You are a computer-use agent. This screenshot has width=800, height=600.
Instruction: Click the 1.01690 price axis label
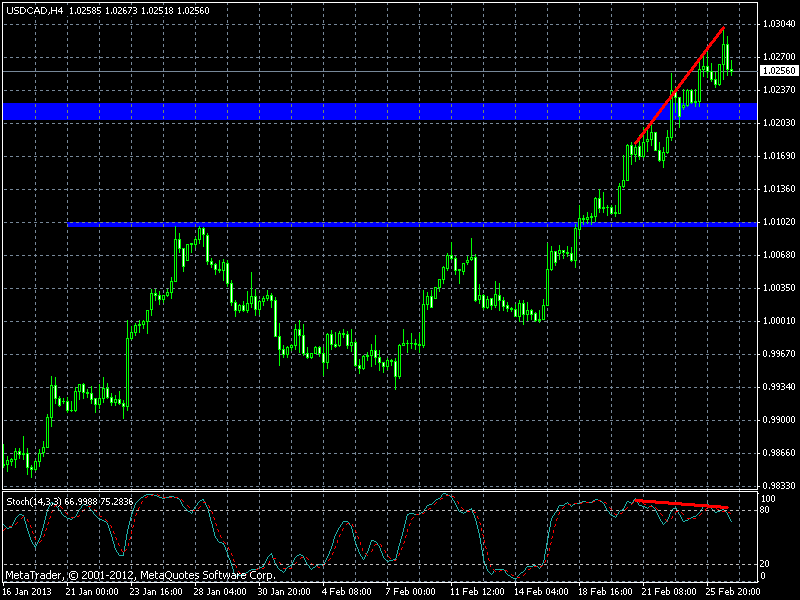pos(780,156)
